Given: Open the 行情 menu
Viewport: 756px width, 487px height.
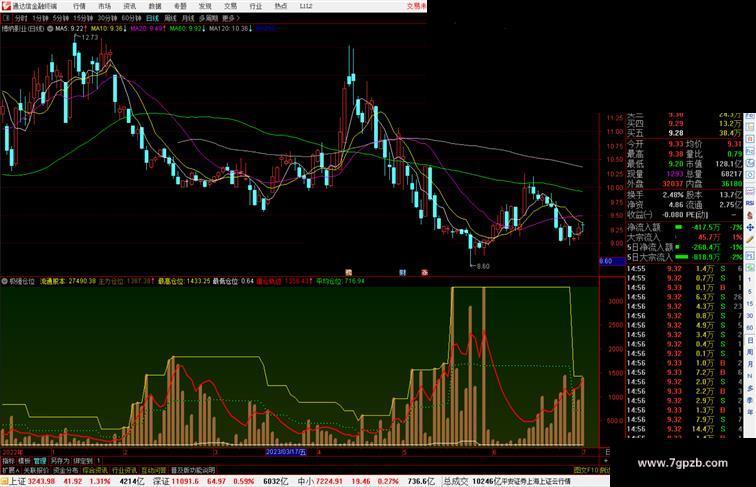Looking at the screenshot, I should 79,6.
